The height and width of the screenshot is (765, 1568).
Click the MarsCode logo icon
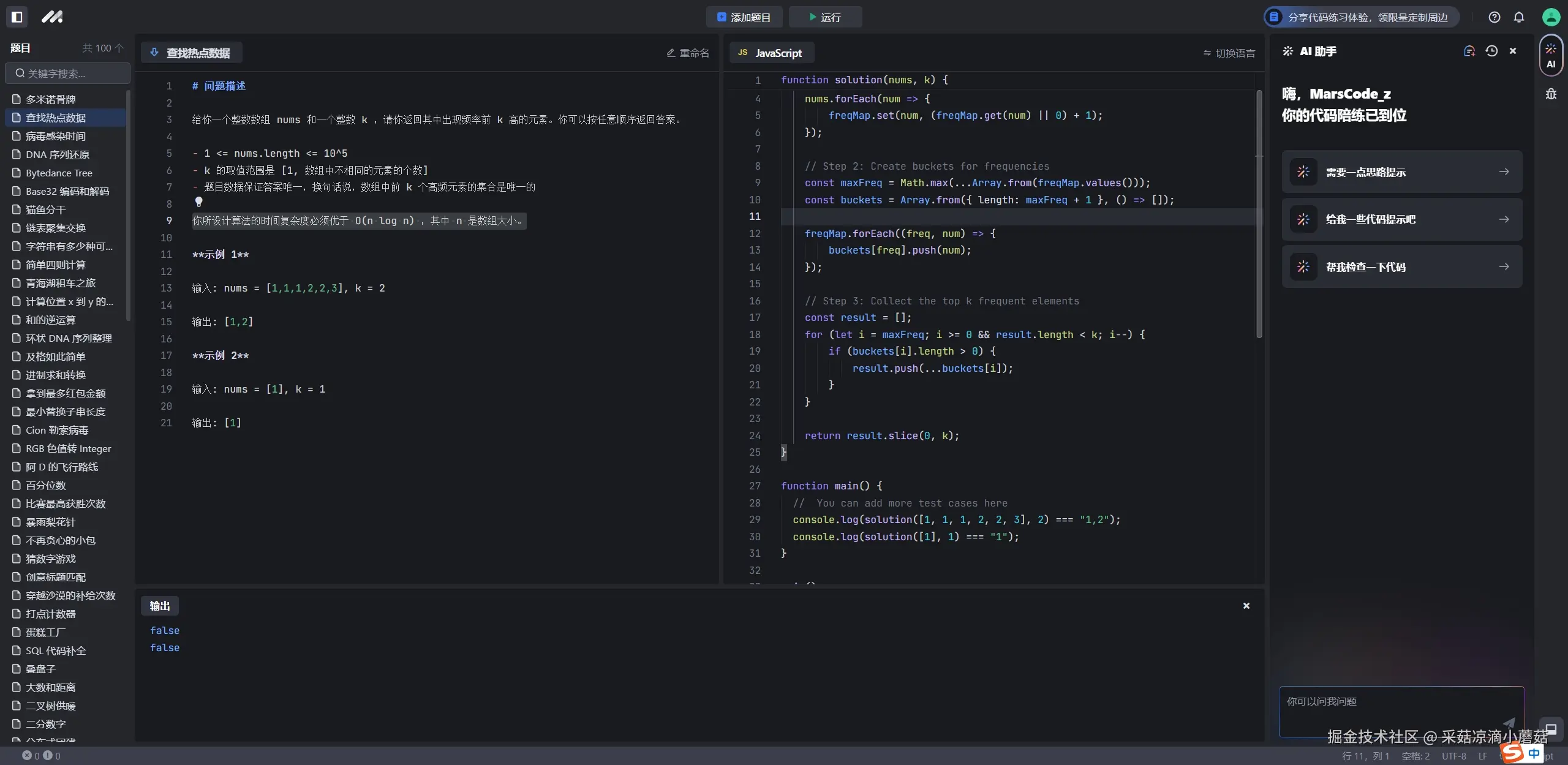(52, 17)
